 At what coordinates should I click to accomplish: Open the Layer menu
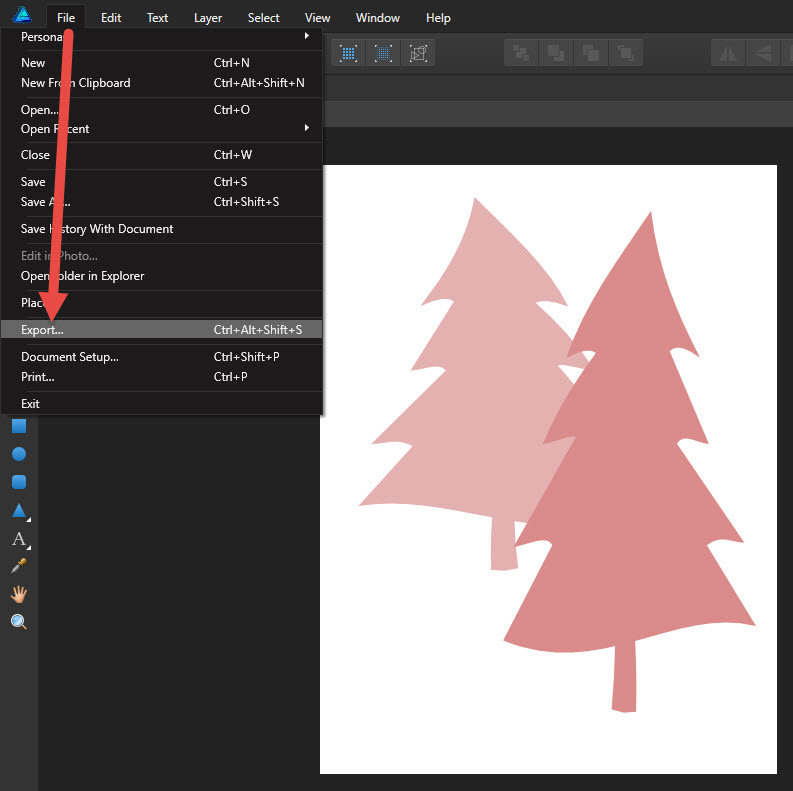(x=208, y=18)
